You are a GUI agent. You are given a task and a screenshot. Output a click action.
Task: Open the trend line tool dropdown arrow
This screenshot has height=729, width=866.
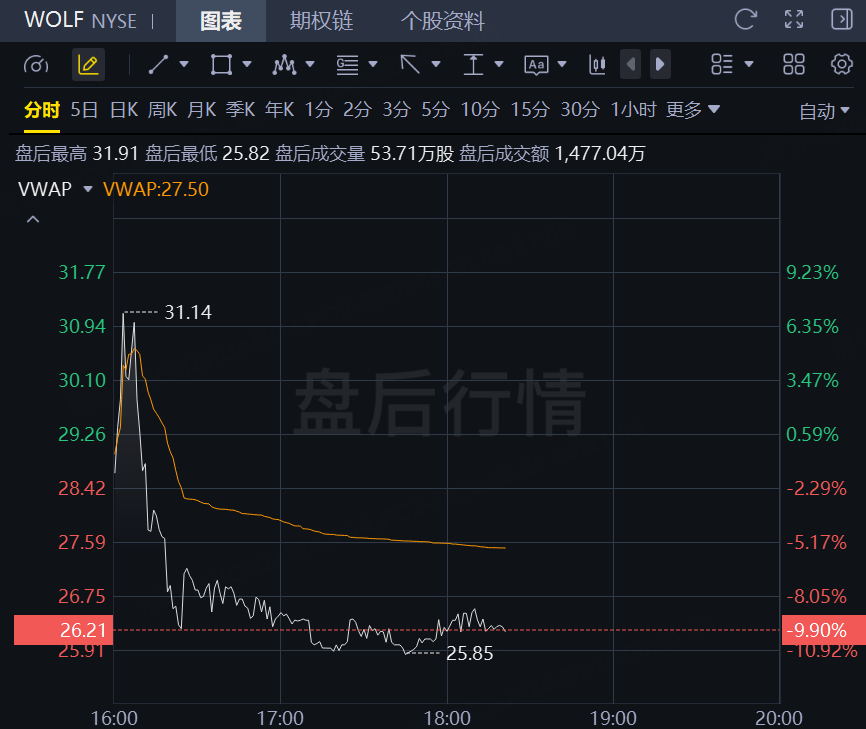point(184,65)
